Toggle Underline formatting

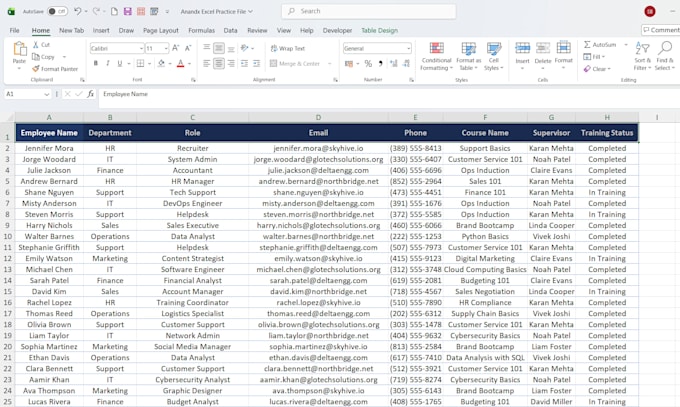click(120, 63)
